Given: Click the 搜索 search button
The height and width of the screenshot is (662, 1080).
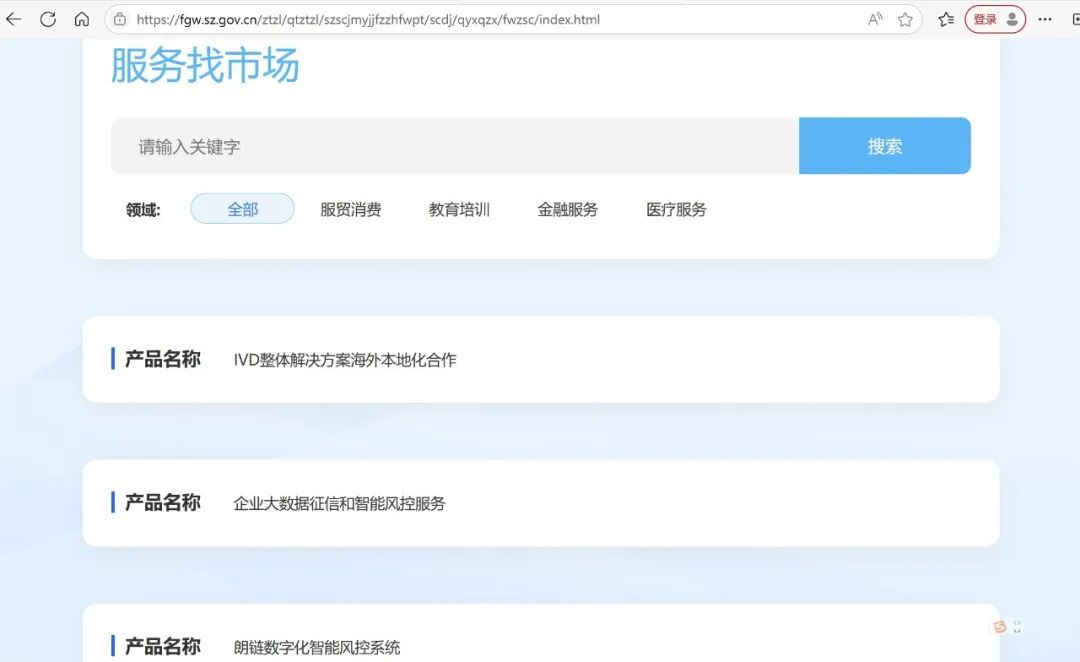Looking at the screenshot, I should click(x=884, y=145).
